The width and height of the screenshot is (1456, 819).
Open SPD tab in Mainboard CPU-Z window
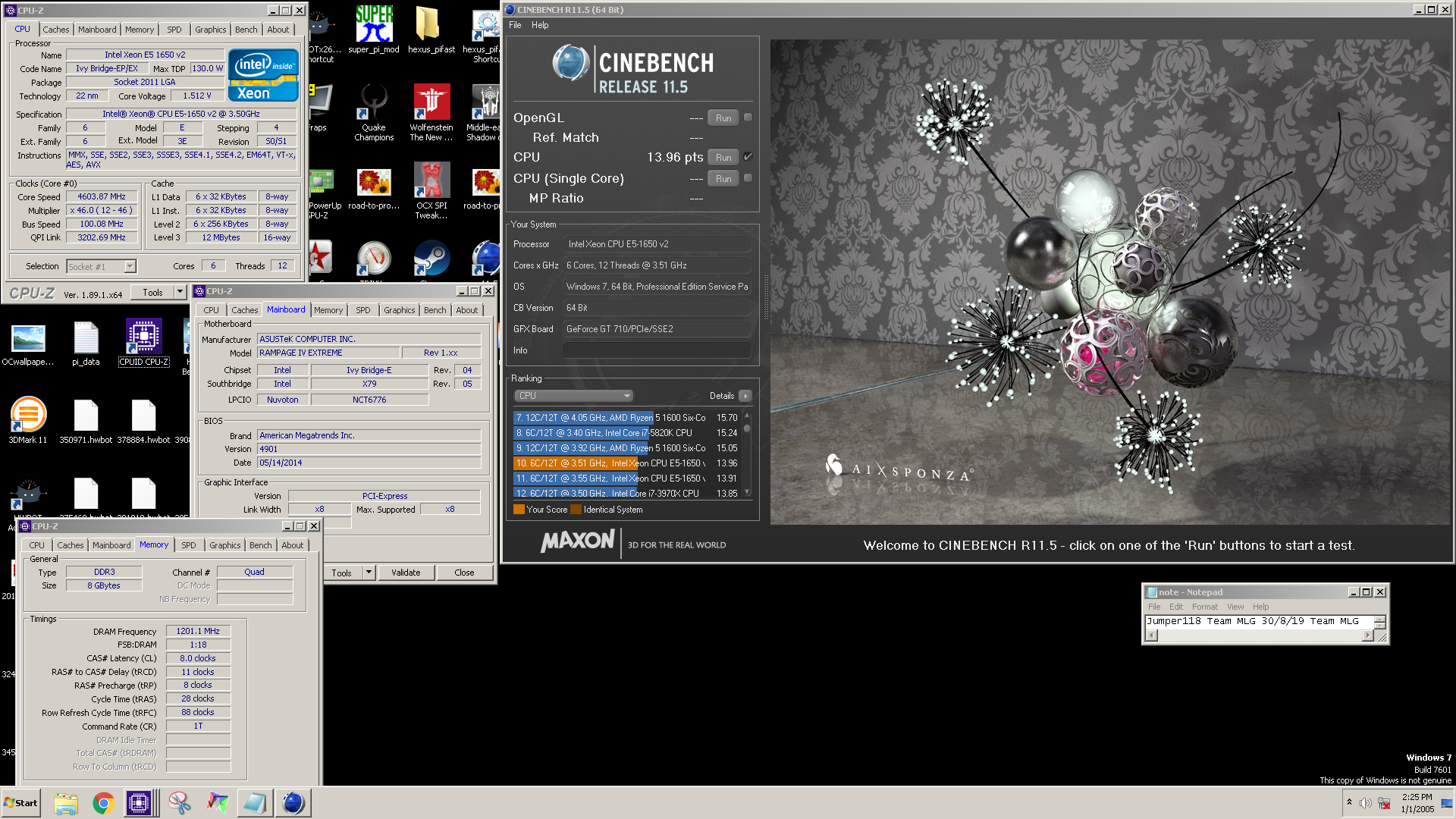pyautogui.click(x=363, y=310)
